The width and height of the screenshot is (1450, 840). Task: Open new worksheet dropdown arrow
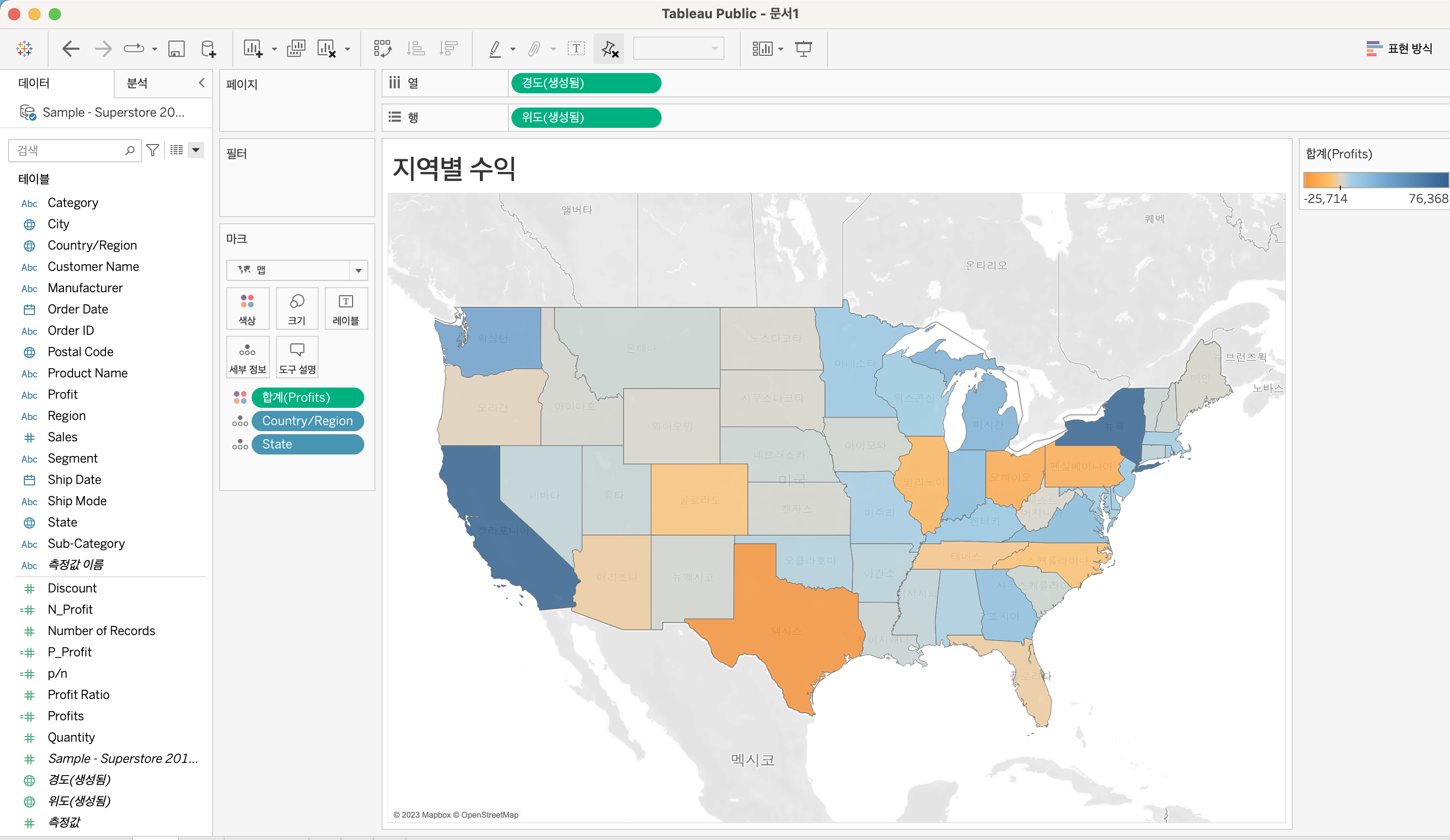point(274,50)
